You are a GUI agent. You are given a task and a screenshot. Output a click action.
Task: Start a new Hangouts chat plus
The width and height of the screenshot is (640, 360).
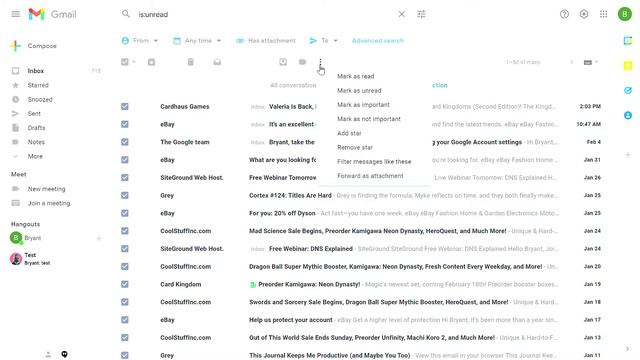[99, 238]
